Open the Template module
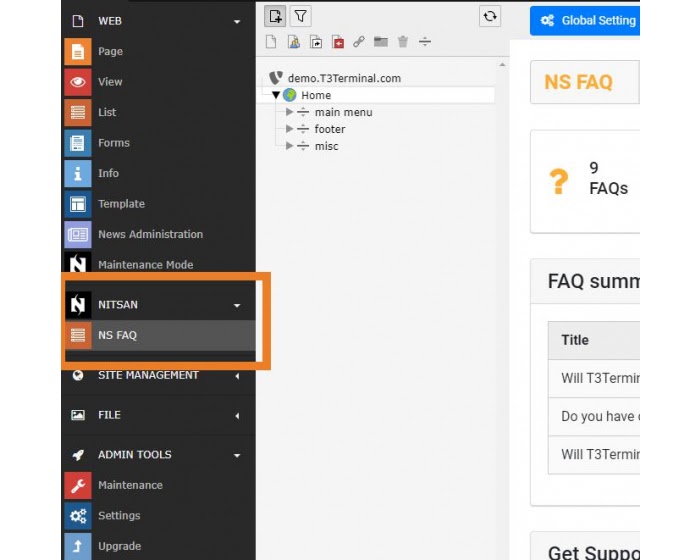700x560 pixels. 121,204
